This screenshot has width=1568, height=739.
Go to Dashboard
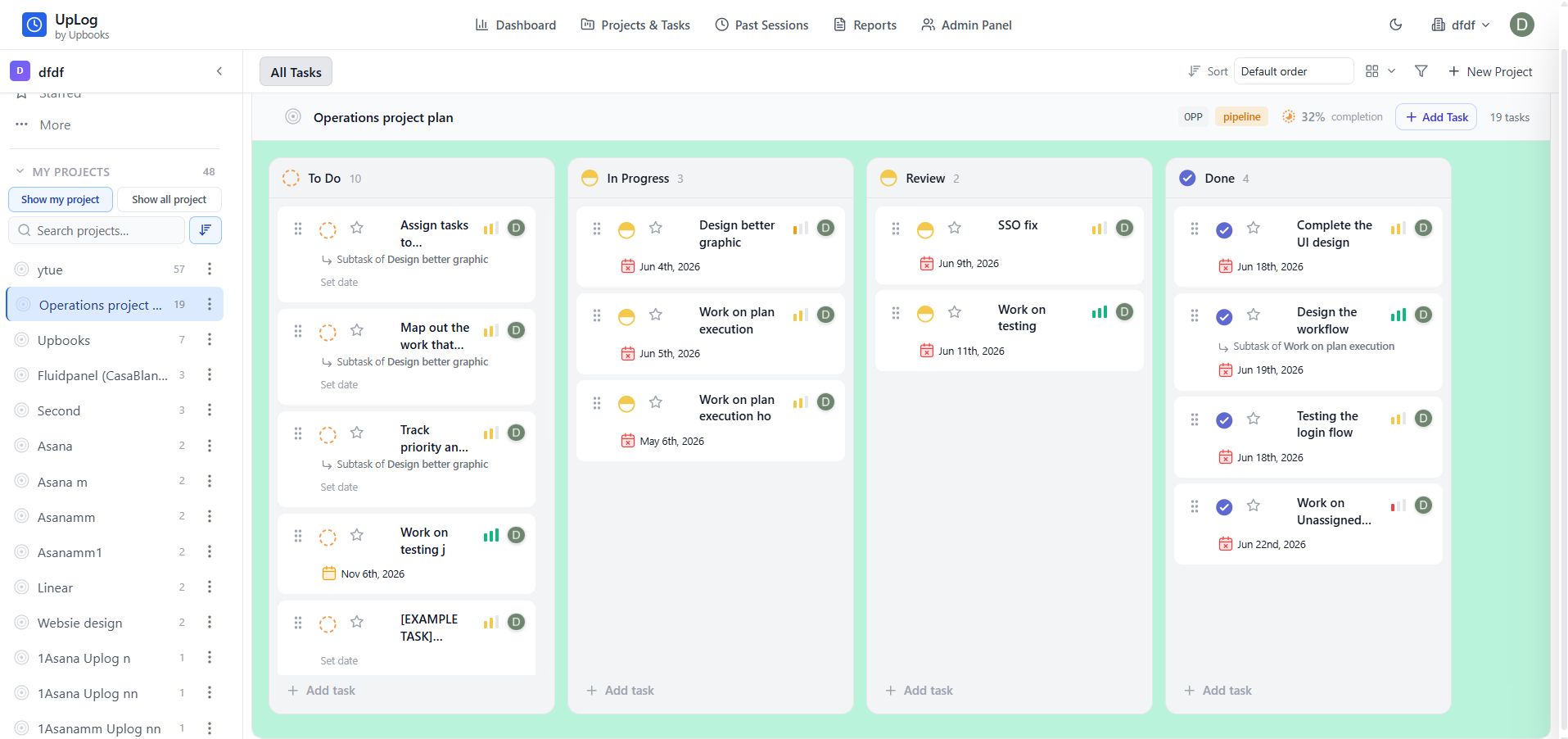pos(516,25)
